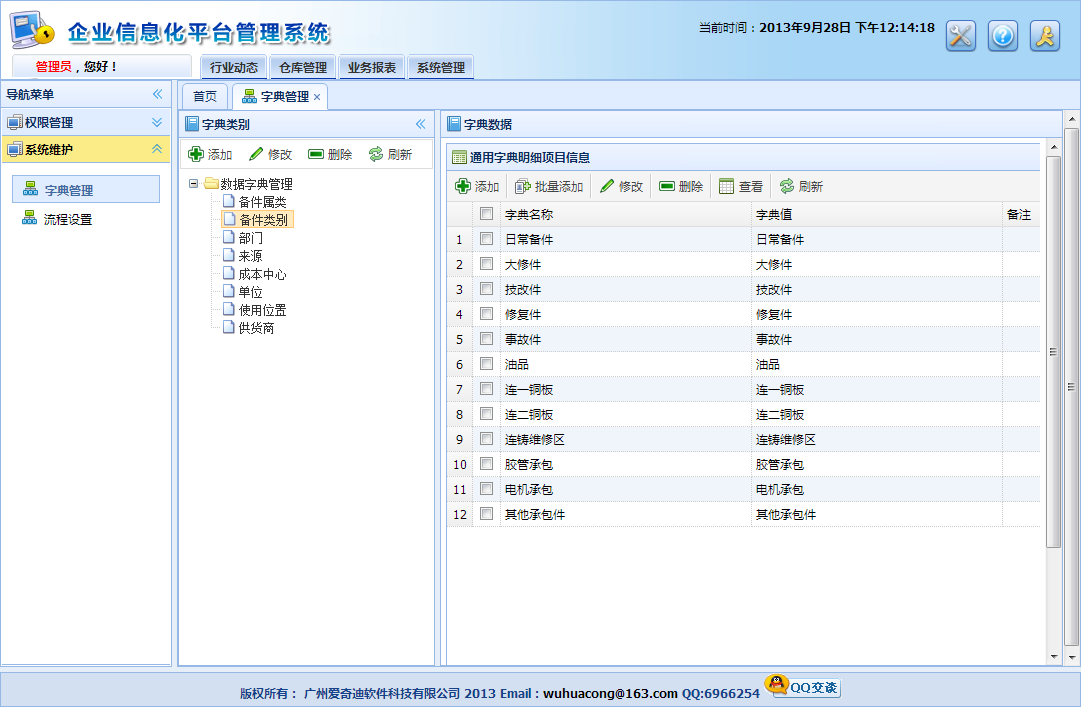The height and width of the screenshot is (707, 1081).
Task: Toggle the select-all checkbox in table header
Action: click(x=486, y=214)
